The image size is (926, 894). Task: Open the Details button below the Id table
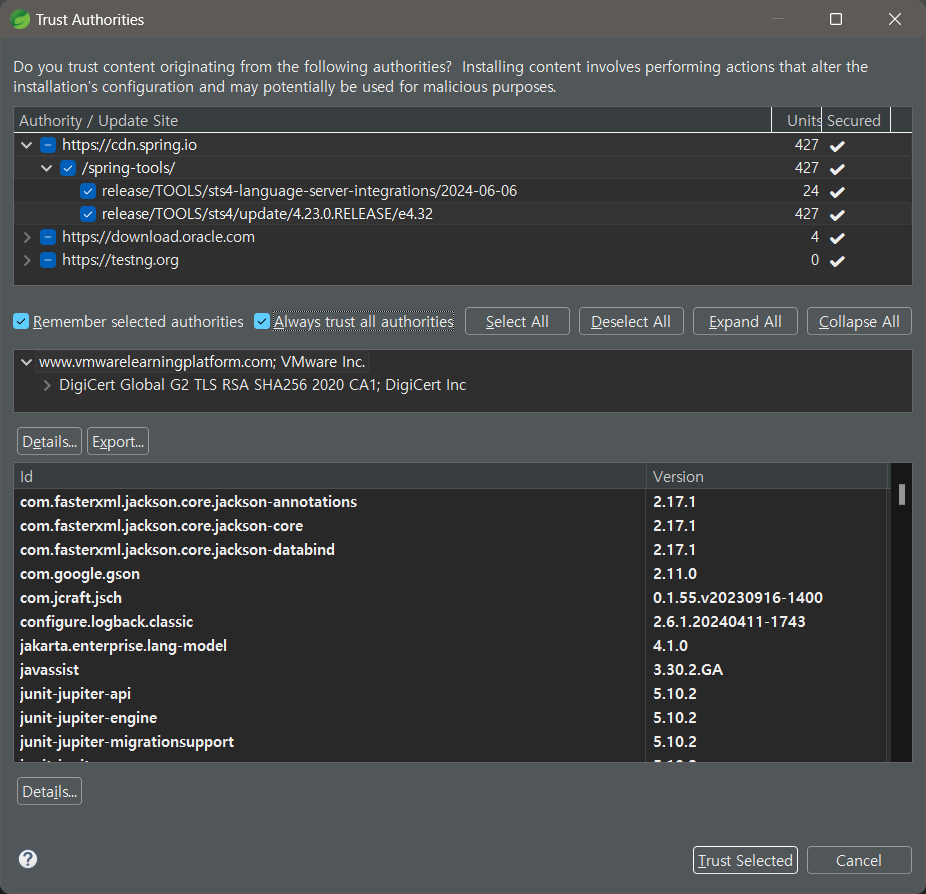(50, 791)
